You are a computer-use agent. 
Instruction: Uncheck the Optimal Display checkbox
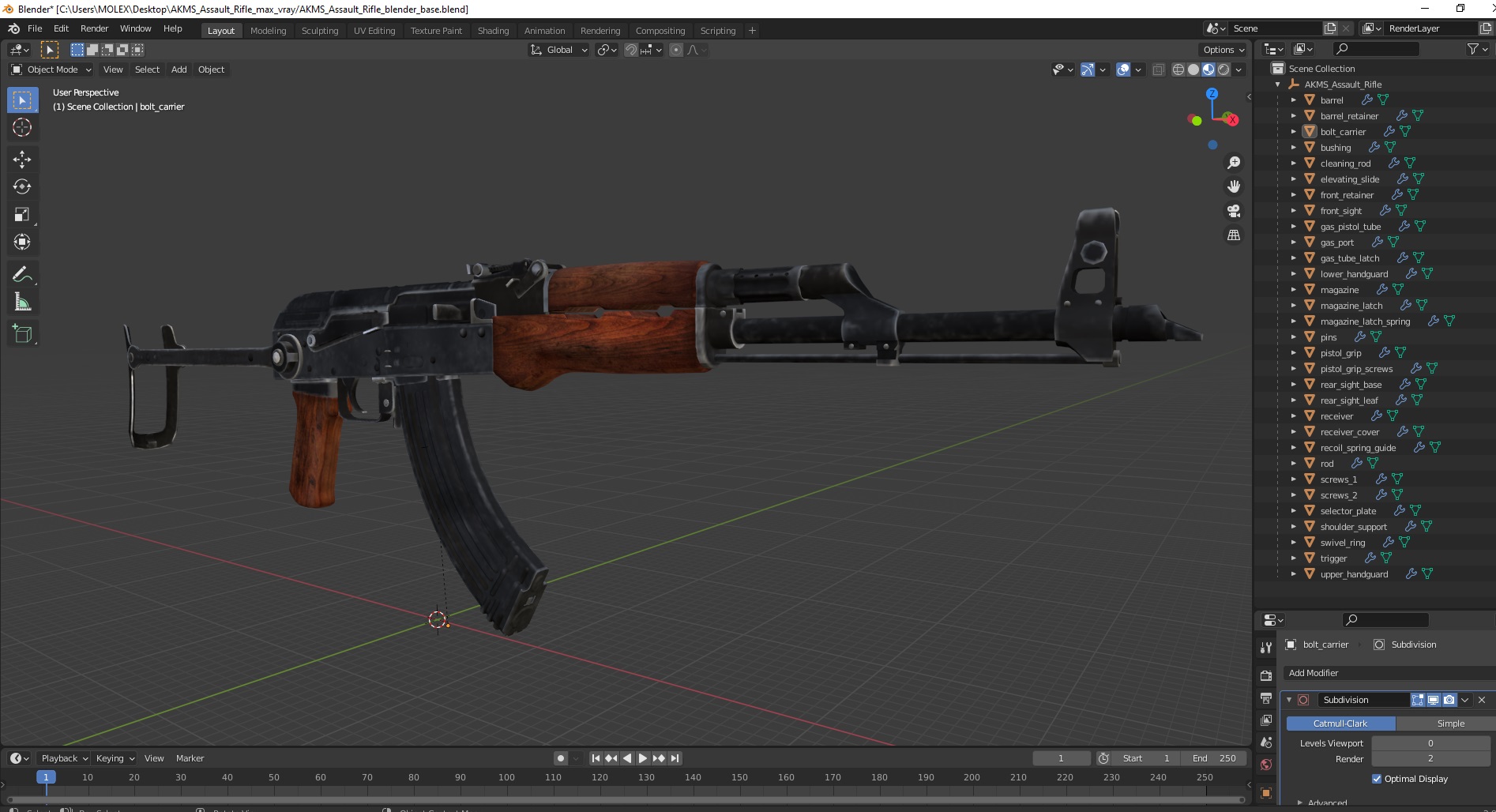click(x=1377, y=779)
